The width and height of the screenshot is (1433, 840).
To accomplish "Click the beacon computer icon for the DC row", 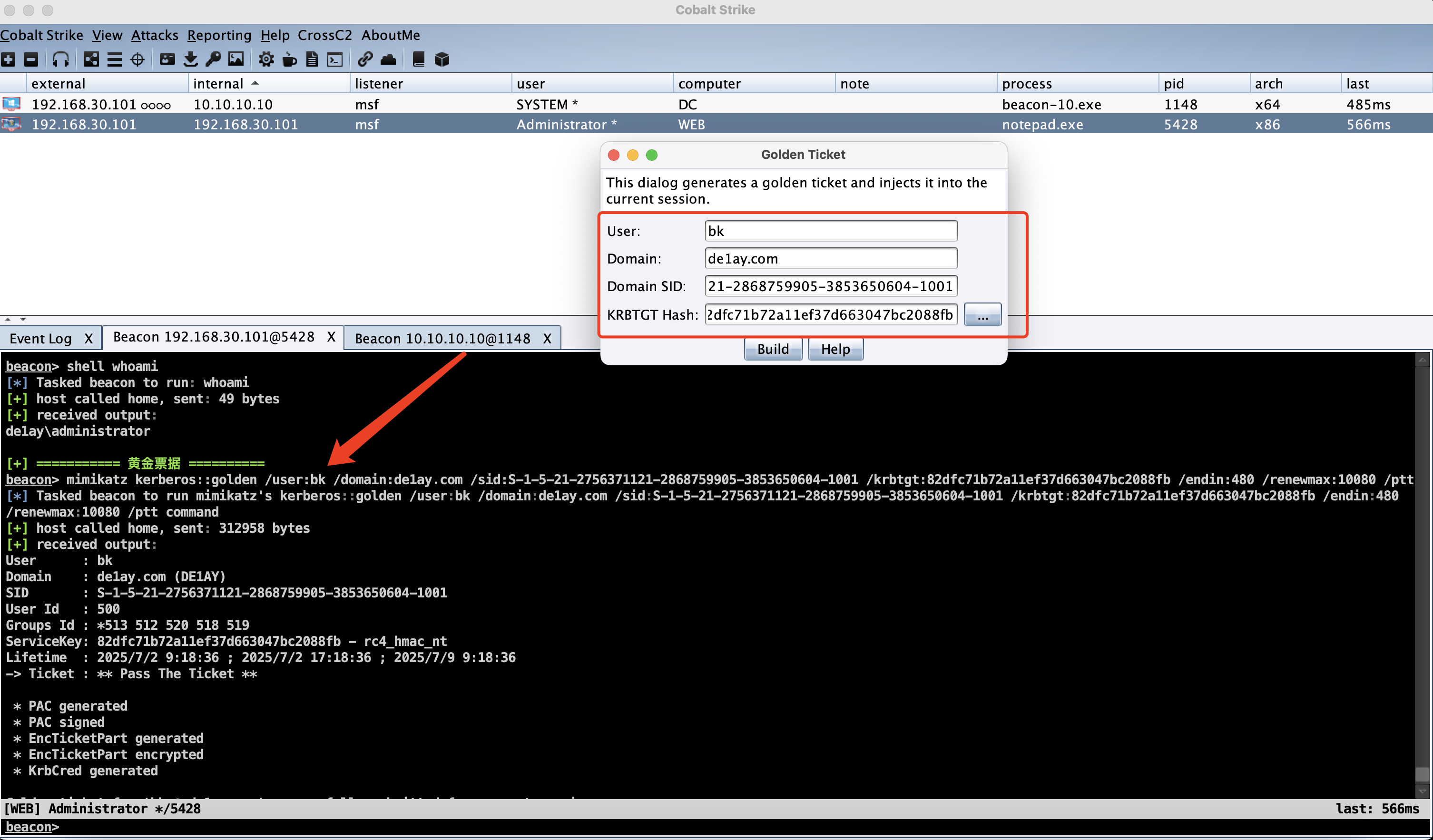I will 11,104.
